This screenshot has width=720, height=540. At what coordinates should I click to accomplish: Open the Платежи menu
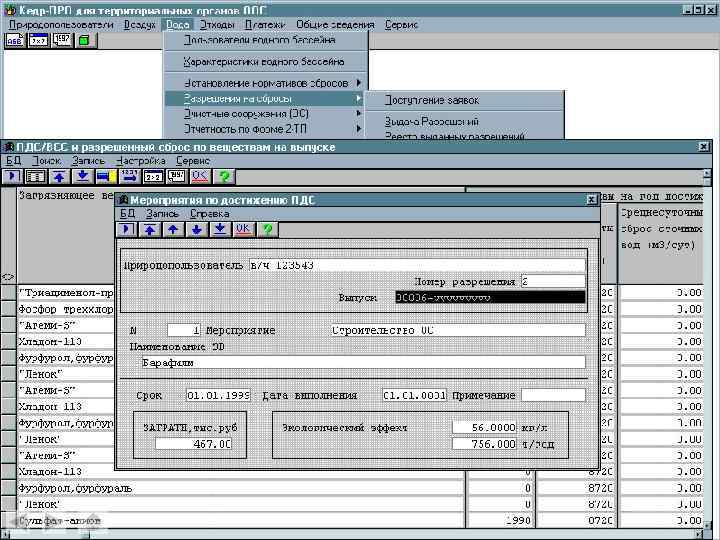(x=265, y=25)
